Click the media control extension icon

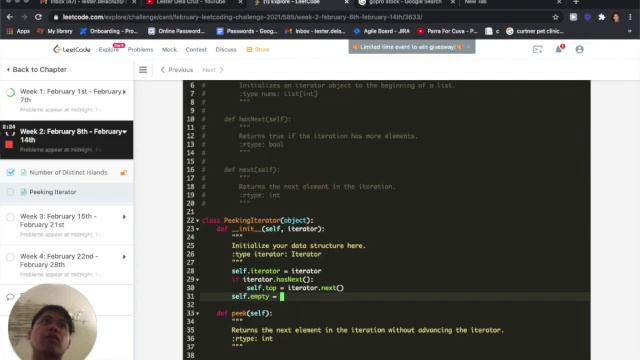coord(573,17)
